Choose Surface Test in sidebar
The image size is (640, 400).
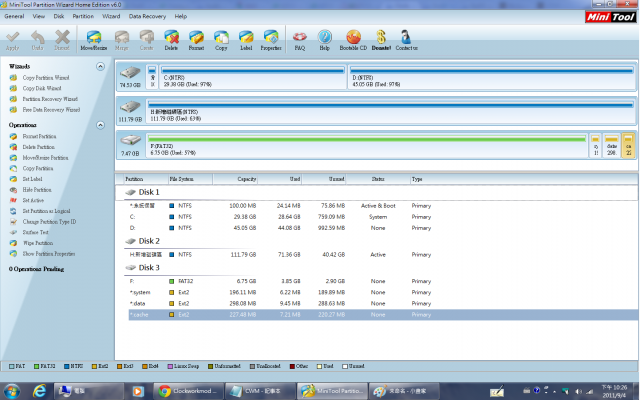36,232
